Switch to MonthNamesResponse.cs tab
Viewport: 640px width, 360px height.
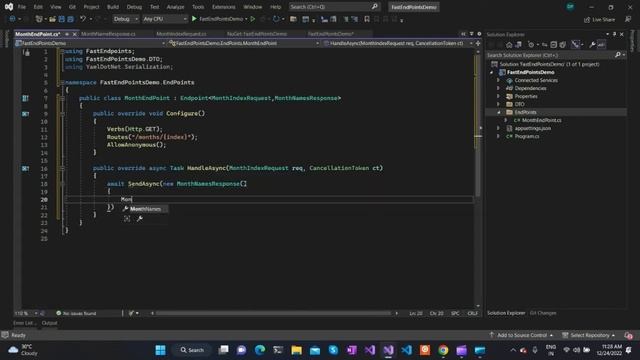click(108, 34)
